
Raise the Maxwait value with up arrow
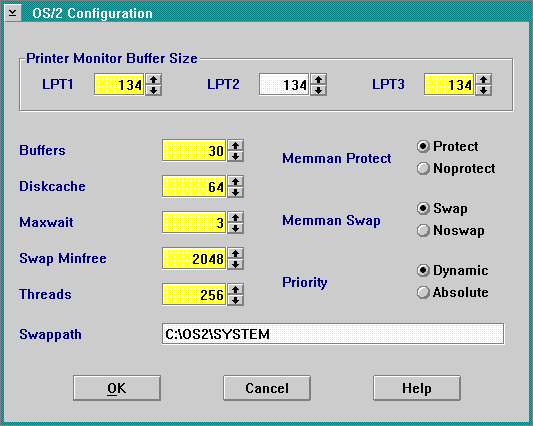pos(235,217)
